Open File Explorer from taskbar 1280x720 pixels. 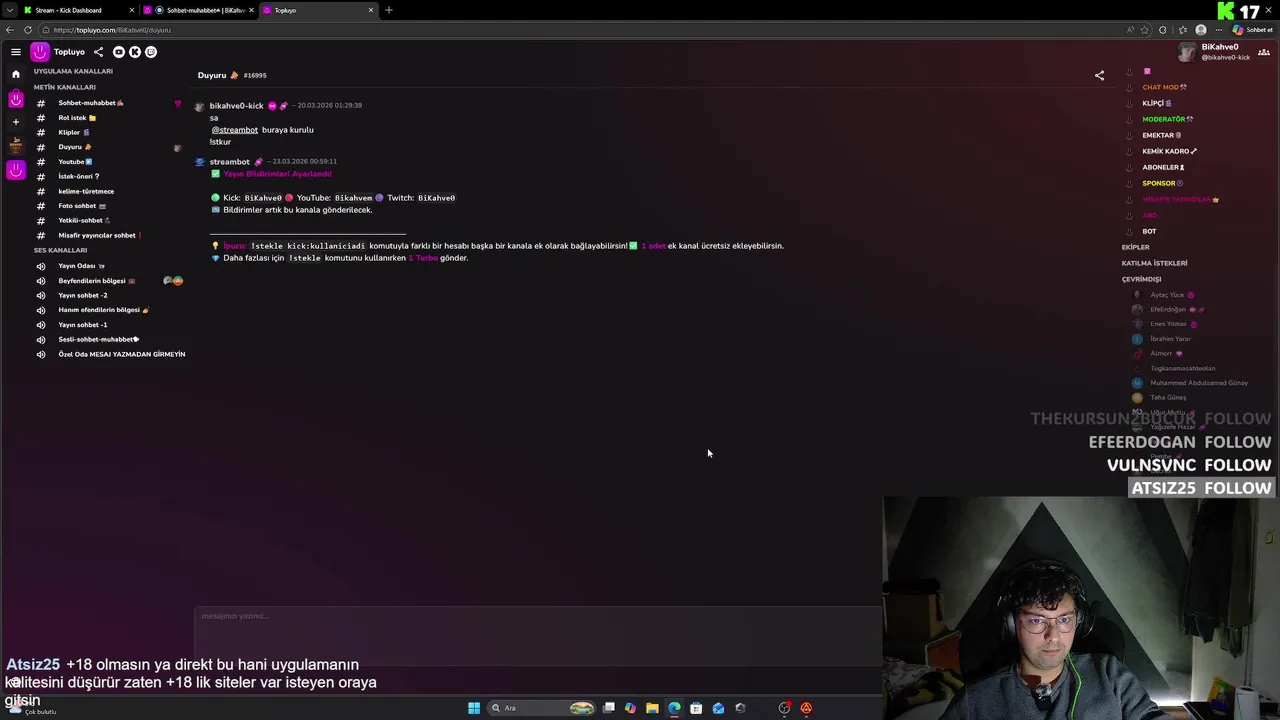click(x=652, y=708)
